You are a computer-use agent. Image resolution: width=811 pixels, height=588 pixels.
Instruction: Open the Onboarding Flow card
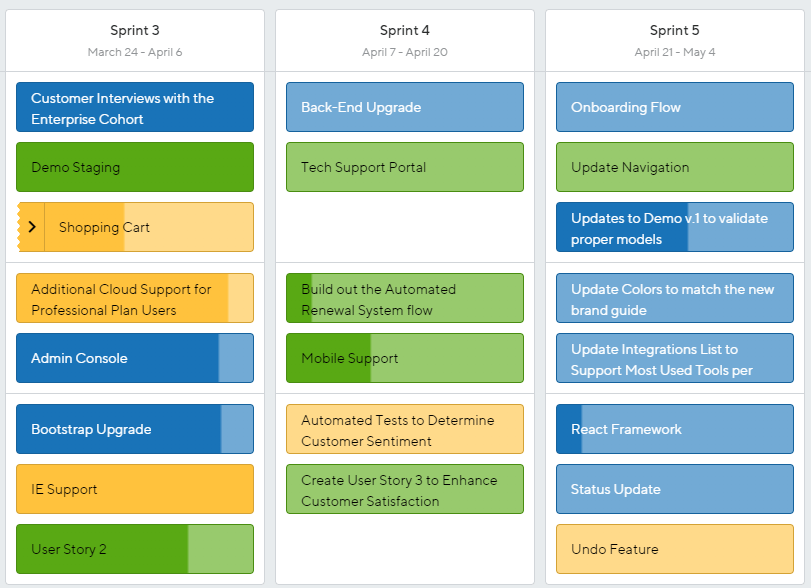coord(675,107)
